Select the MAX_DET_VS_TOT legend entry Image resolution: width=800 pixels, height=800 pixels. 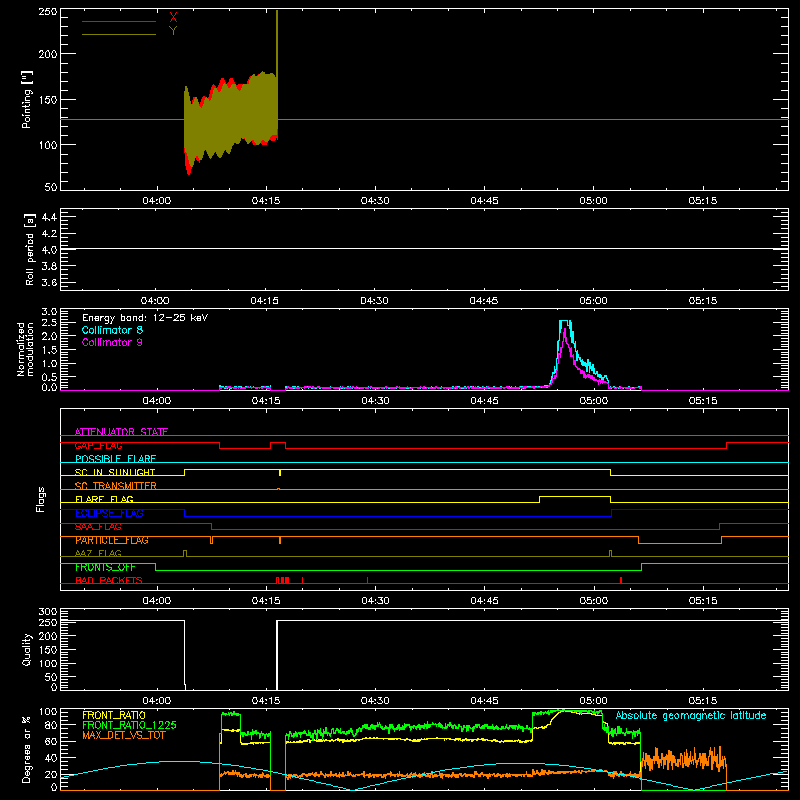(124, 735)
